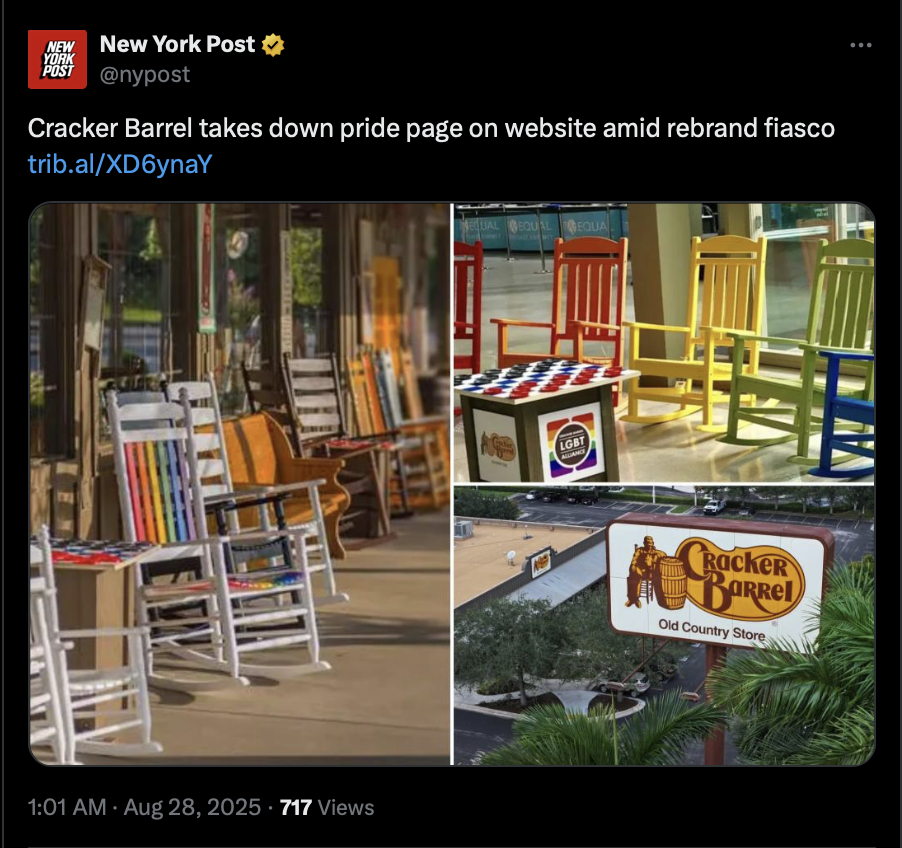Follow the trib.al/XD6ynaY link
902x848 pixels.
tap(120, 164)
